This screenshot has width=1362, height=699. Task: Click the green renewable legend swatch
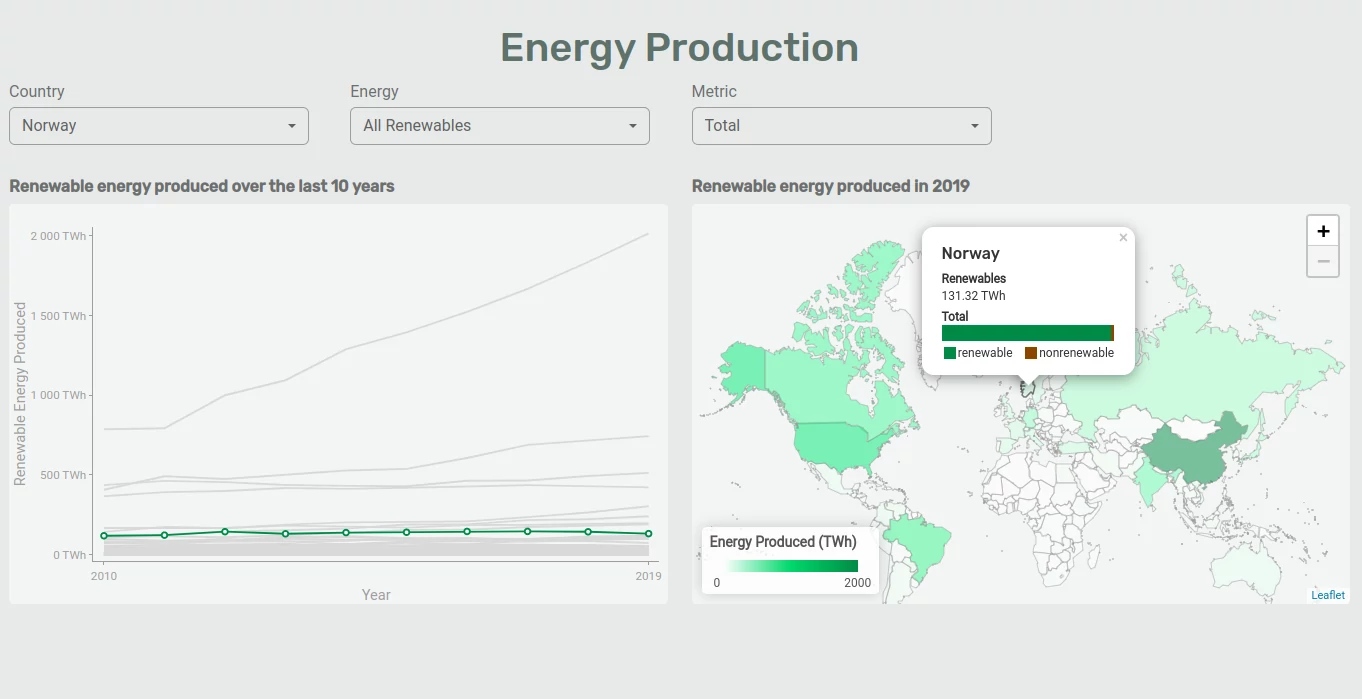click(x=950, y=353)
